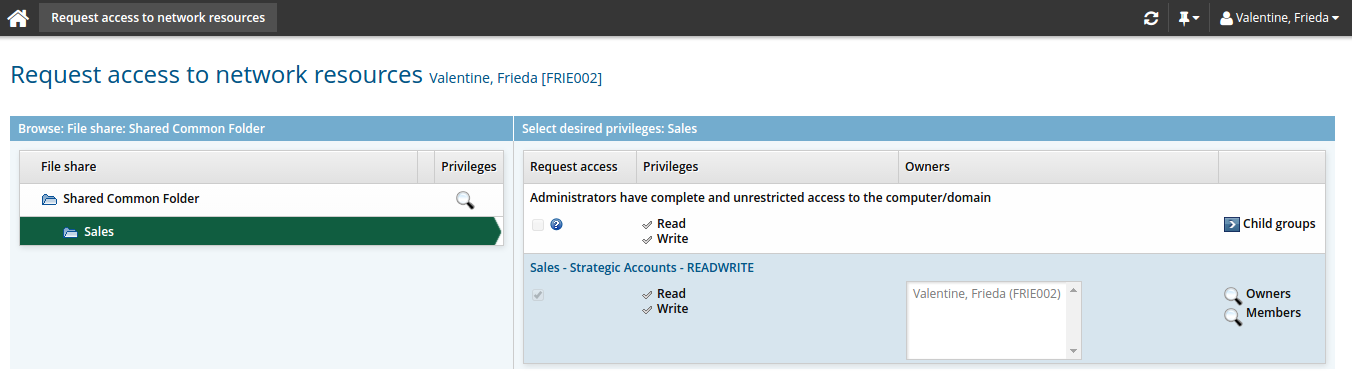Select the Sales folder tree item
Image resolution: width=1352 pixels, height=376 pixels.
click(259, 232)
